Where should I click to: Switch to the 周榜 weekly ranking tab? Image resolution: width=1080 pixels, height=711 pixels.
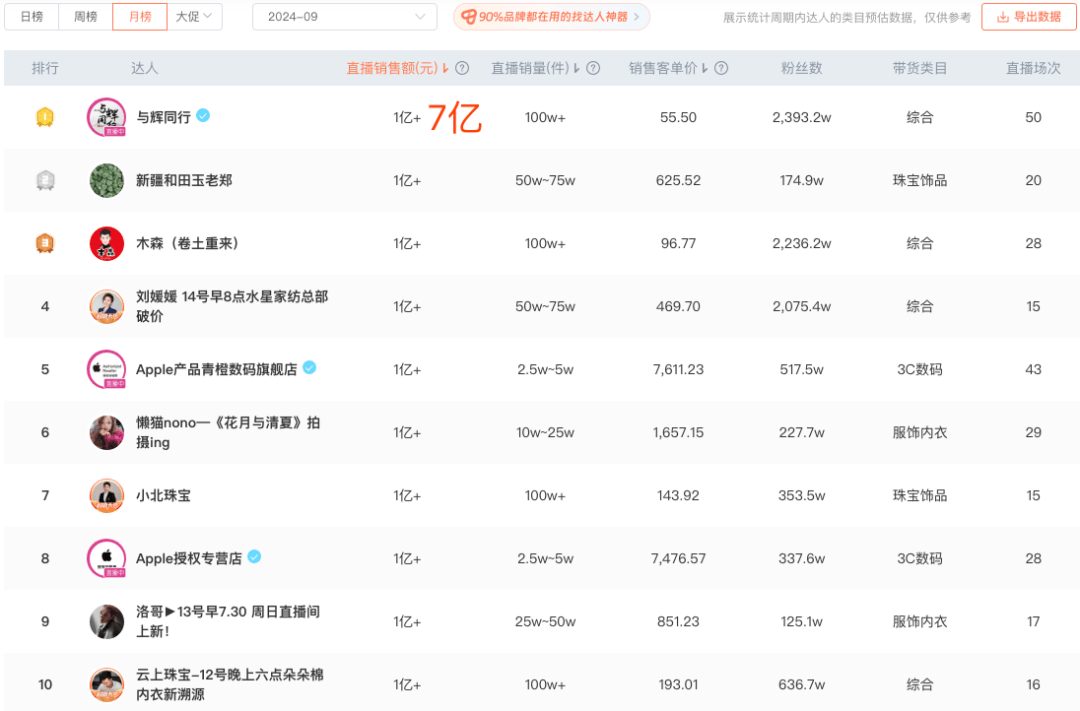click(85, 17)
